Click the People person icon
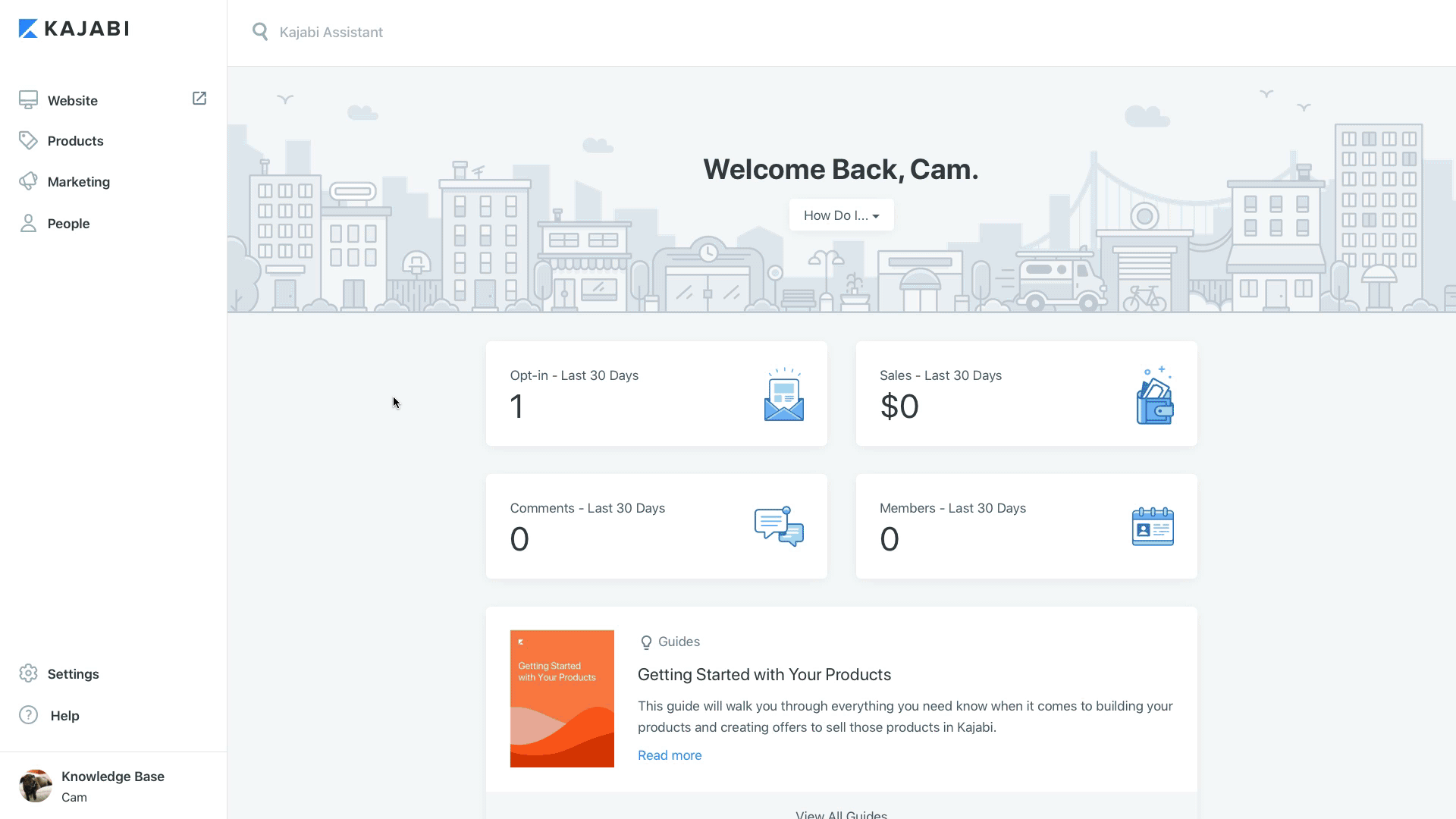The image size is (1456, 819). 28,223
